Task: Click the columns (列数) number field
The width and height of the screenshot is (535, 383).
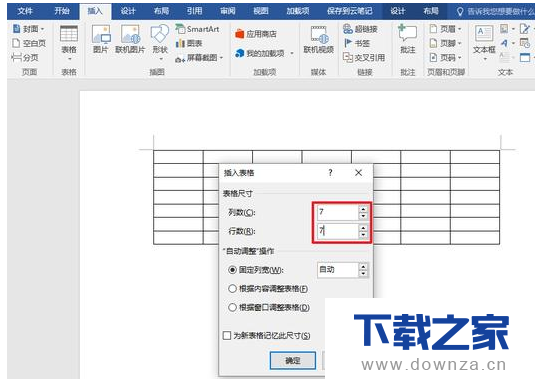Action: click(337, 212)
